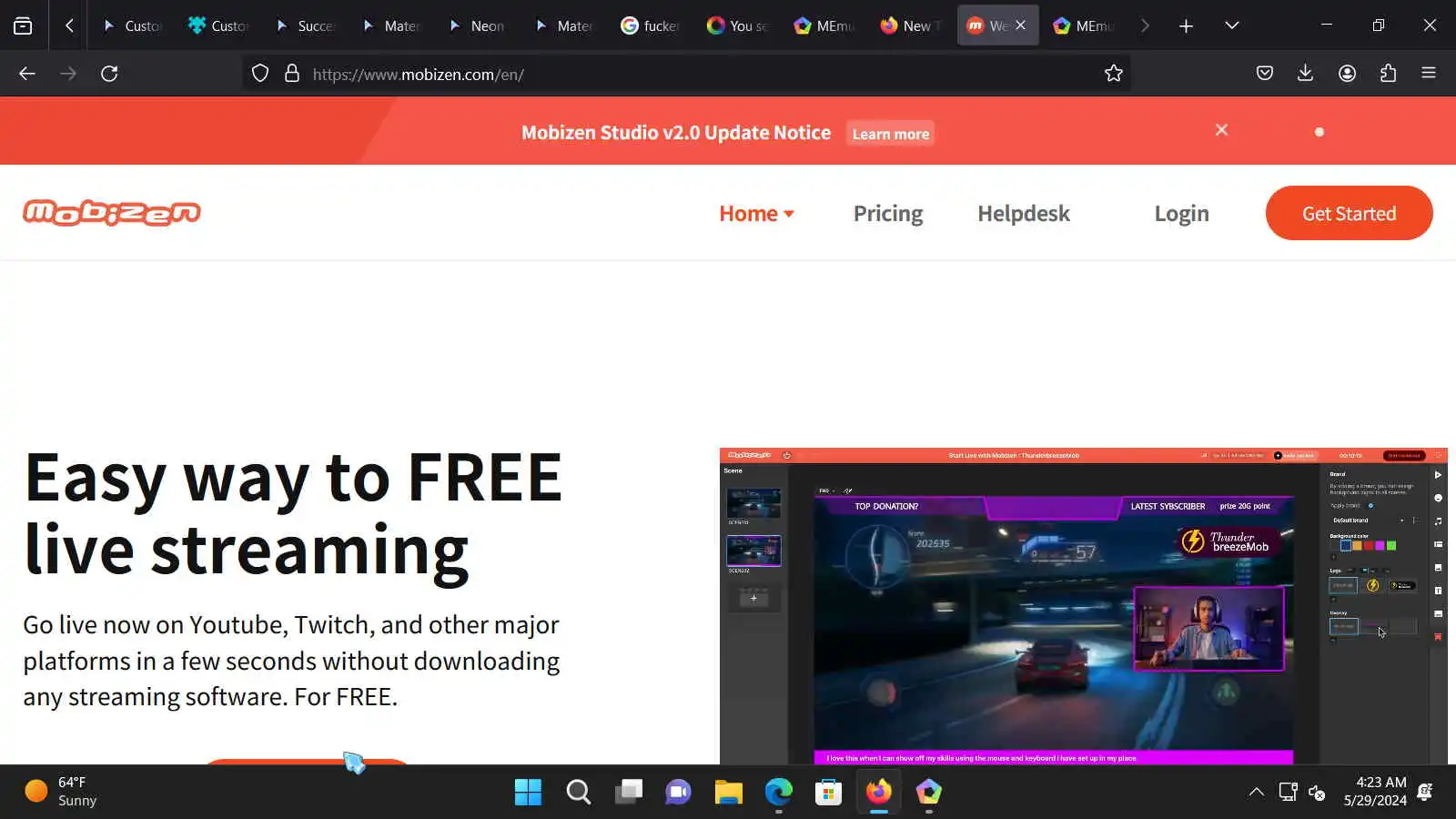The height and width of the screenshot is (819, 1456).
Task: Open File Explorer from the taskbar
Action: click(x=729, y=792)
